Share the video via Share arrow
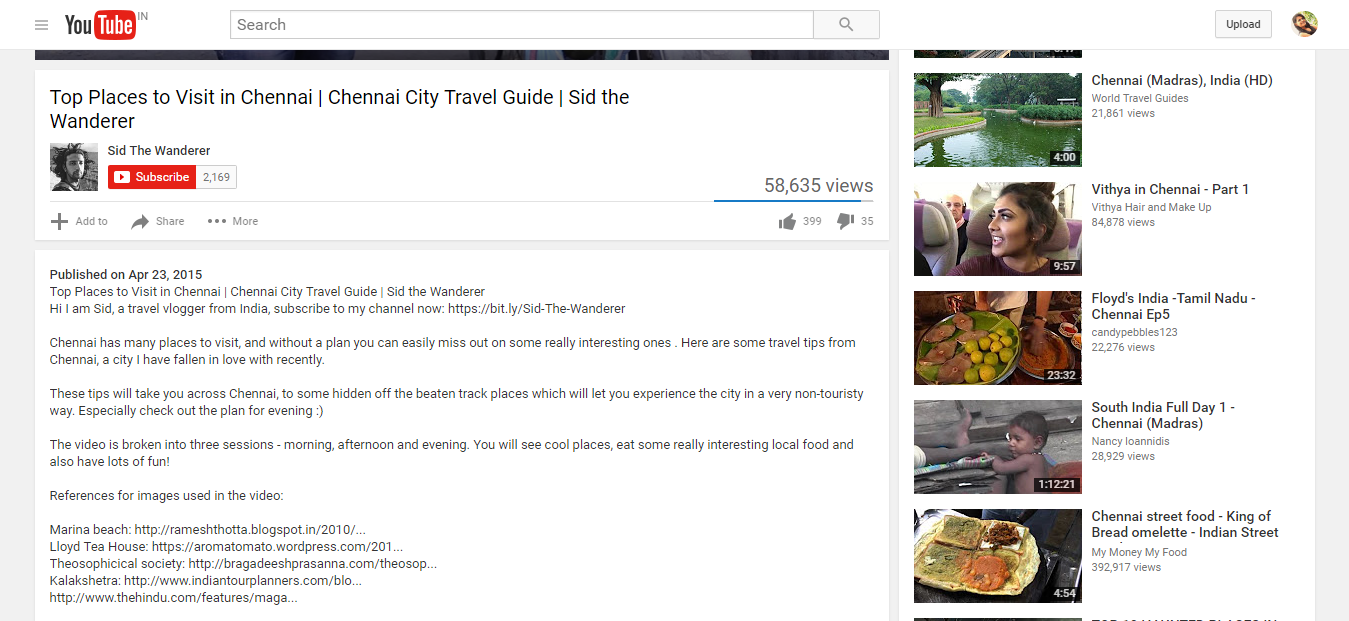This screenshot has height=621, width=1349. pos(140,221)
